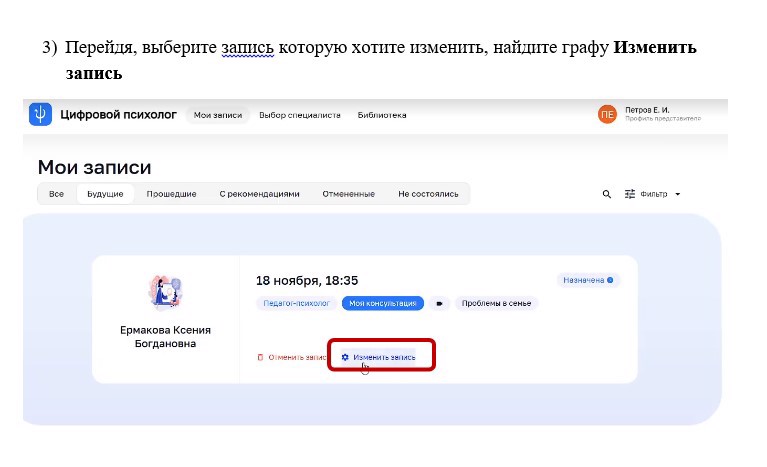Click the video camera badge icon
767x467 pixels.
(439, 303)
